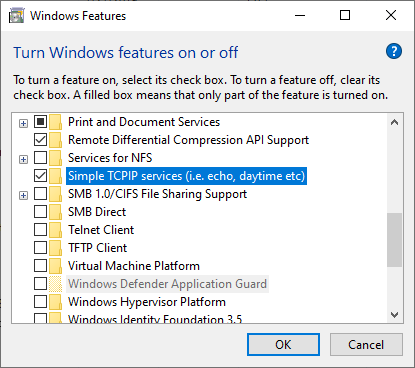Image resolution: width=415 pixels, height=368 pixels.
Task: Click folder icon beside Virtual Machine Platform
Action: (55, 266)
